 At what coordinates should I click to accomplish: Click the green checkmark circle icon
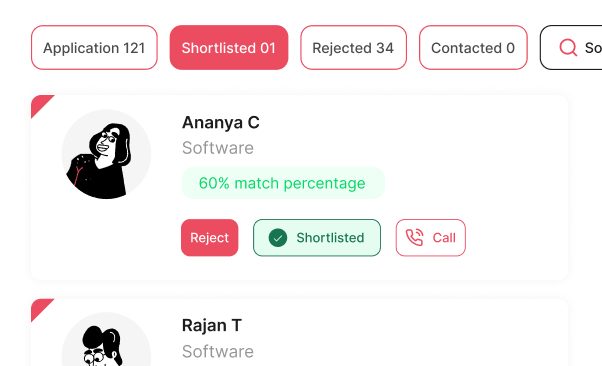[x=278, y=238]
